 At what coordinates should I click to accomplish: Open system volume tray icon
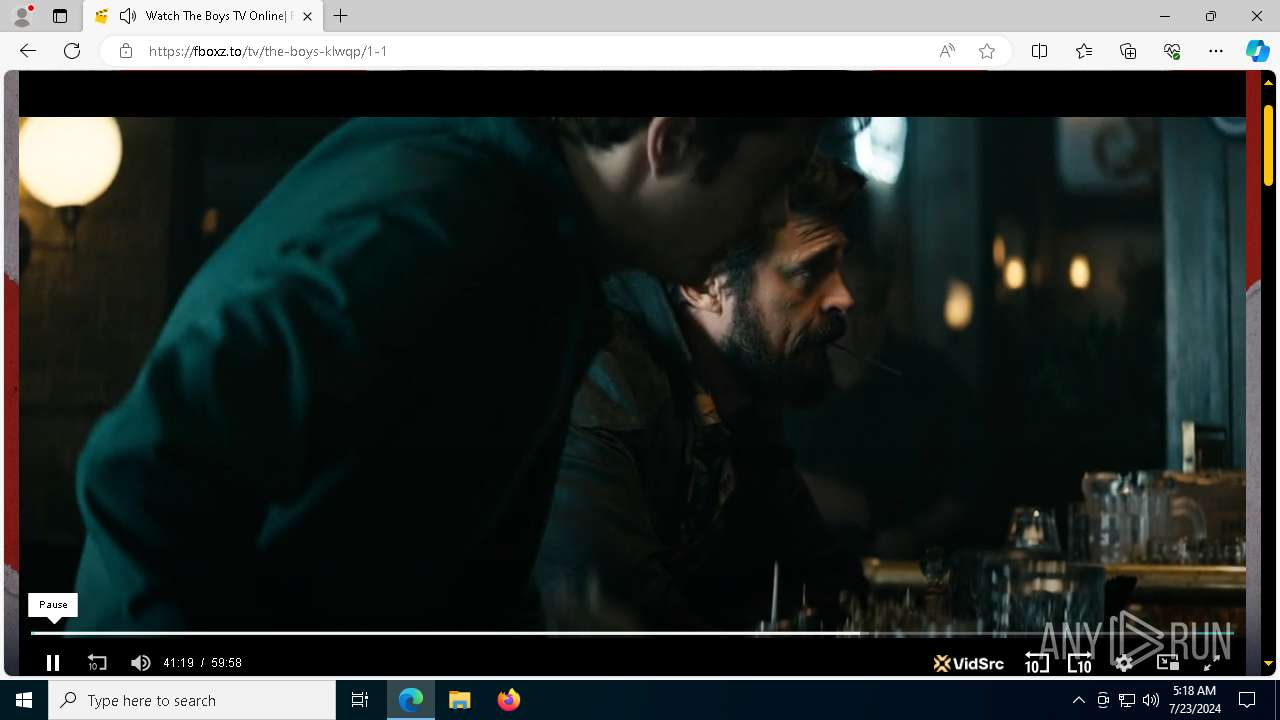1151,700
